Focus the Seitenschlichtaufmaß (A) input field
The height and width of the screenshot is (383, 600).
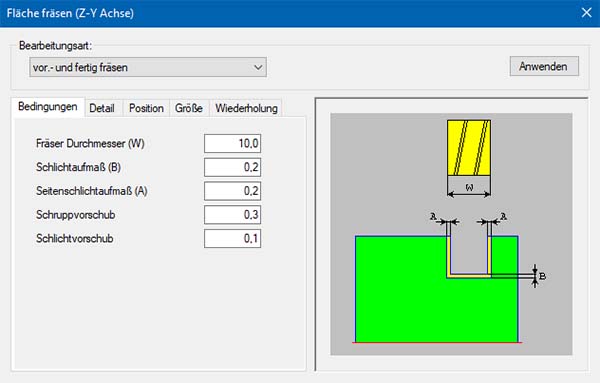click(x=232, y=191)
